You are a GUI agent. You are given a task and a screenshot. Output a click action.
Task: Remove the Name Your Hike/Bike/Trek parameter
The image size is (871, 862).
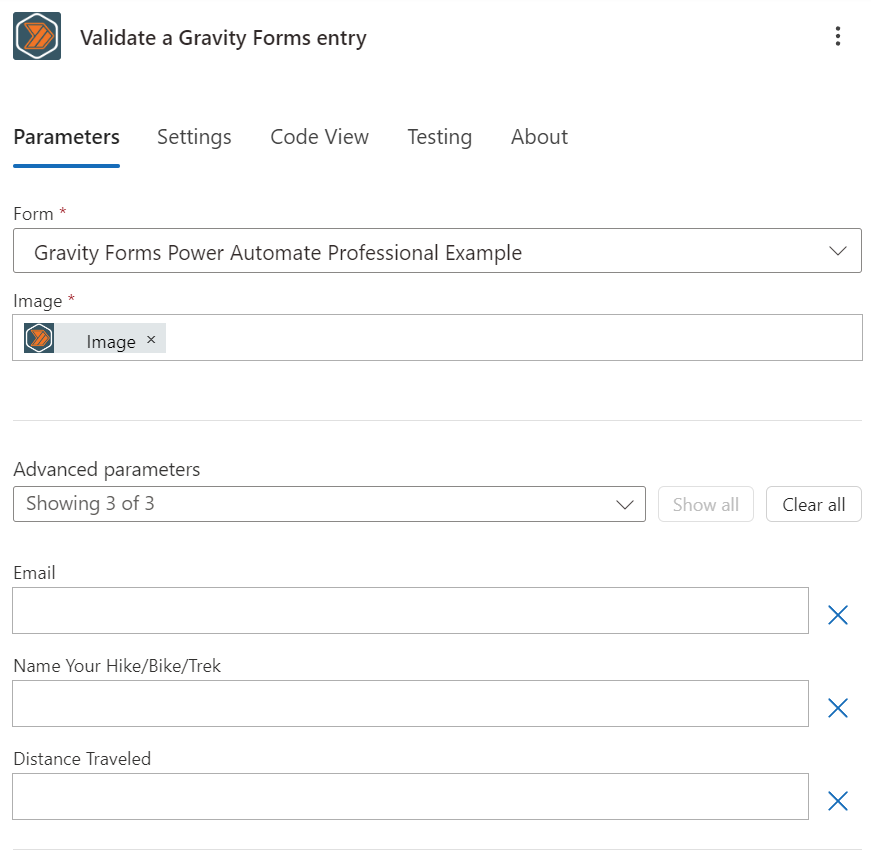coord(838,708)
